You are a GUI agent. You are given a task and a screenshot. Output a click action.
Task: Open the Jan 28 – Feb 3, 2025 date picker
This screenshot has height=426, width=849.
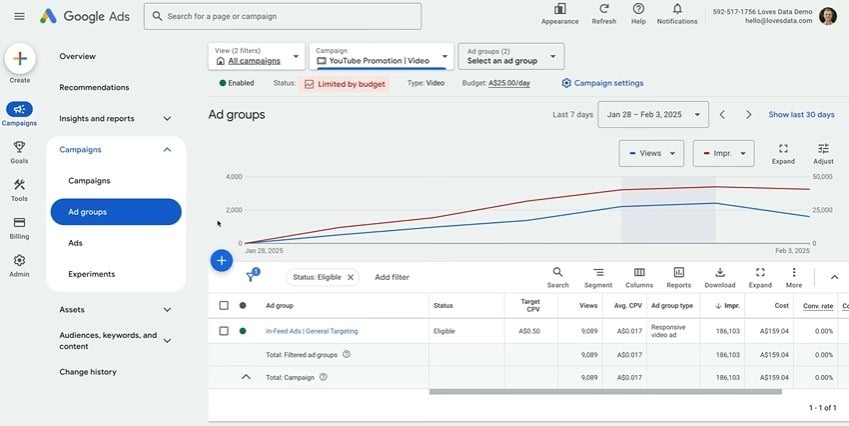coord(653,115)
